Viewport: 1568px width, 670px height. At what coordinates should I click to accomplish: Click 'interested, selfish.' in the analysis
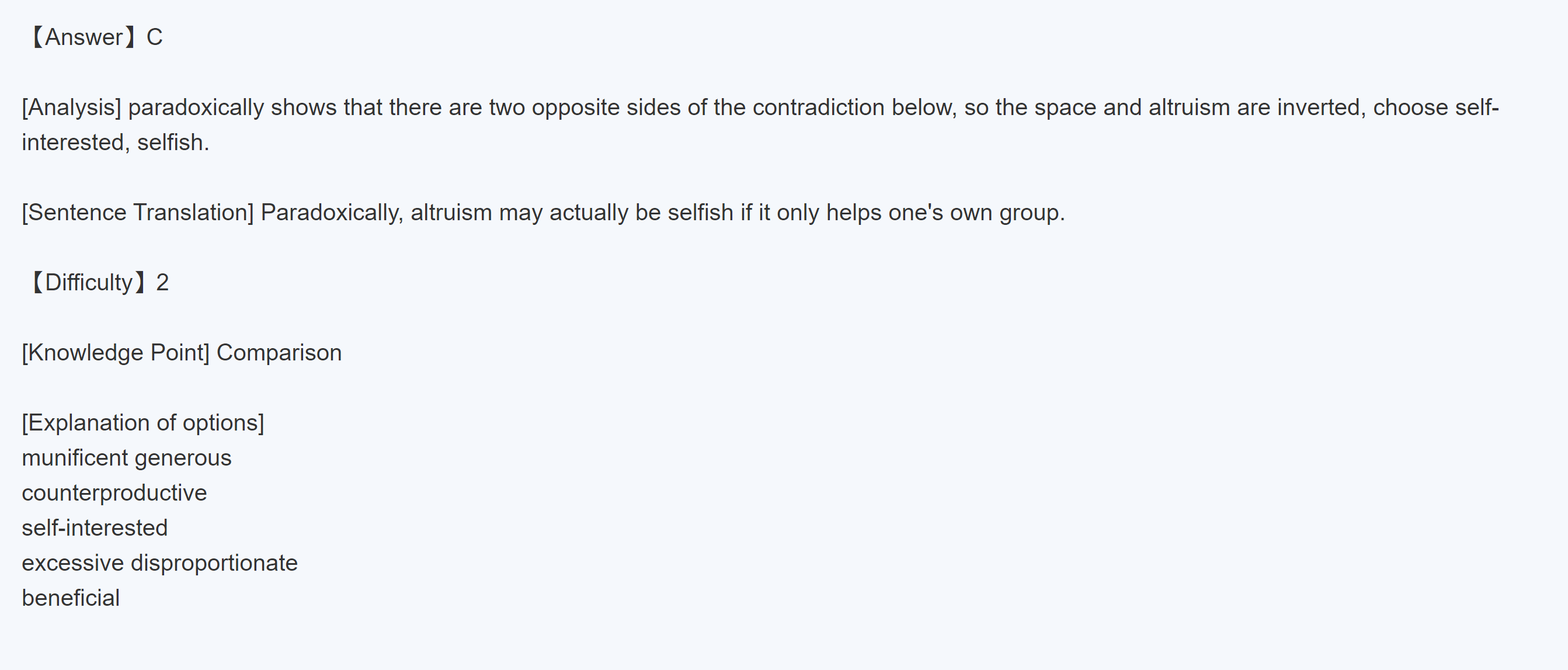click(116, 143)
